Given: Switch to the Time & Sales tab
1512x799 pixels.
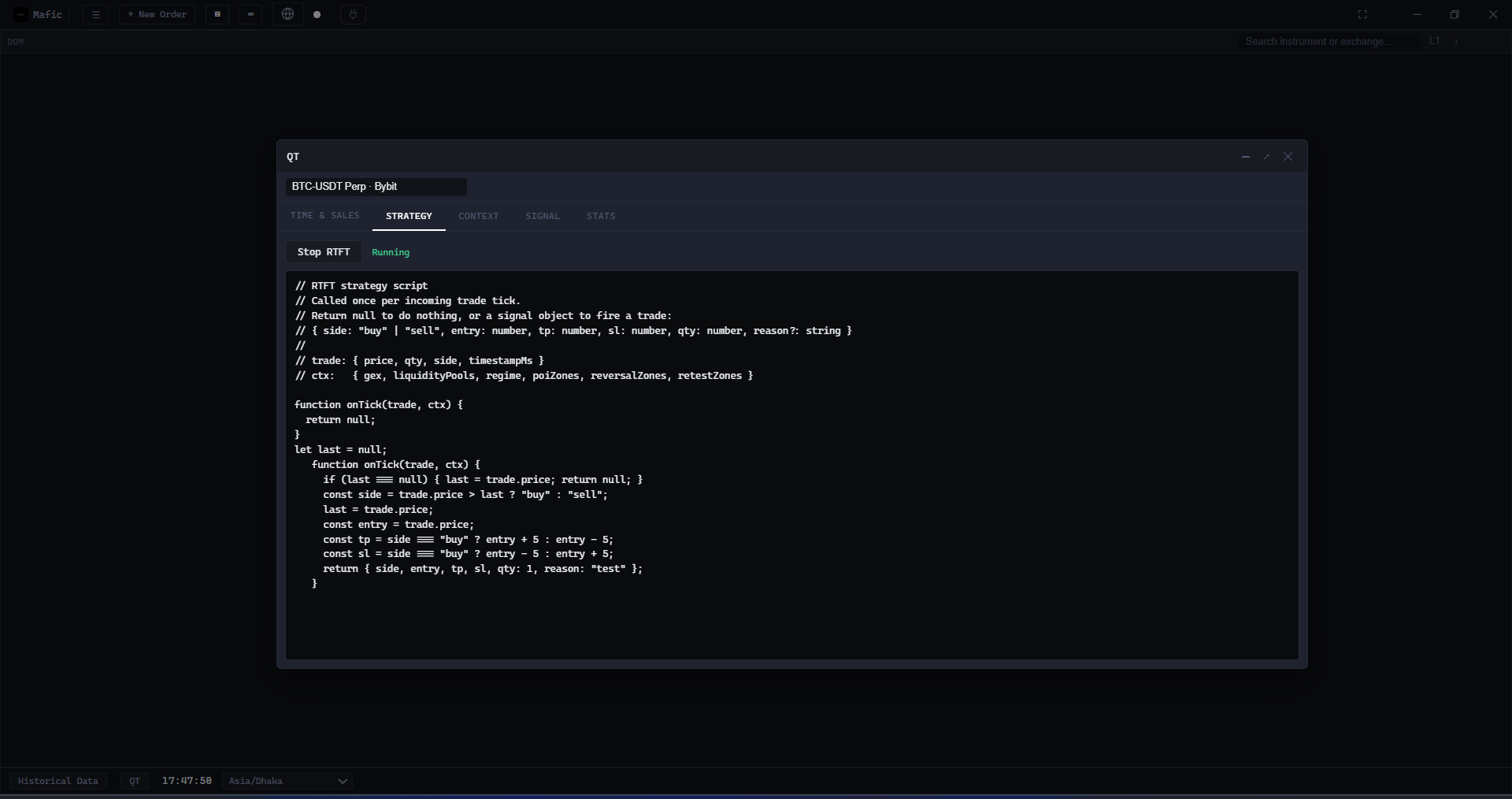Looking at the screenshot, I should pos(324,216).
